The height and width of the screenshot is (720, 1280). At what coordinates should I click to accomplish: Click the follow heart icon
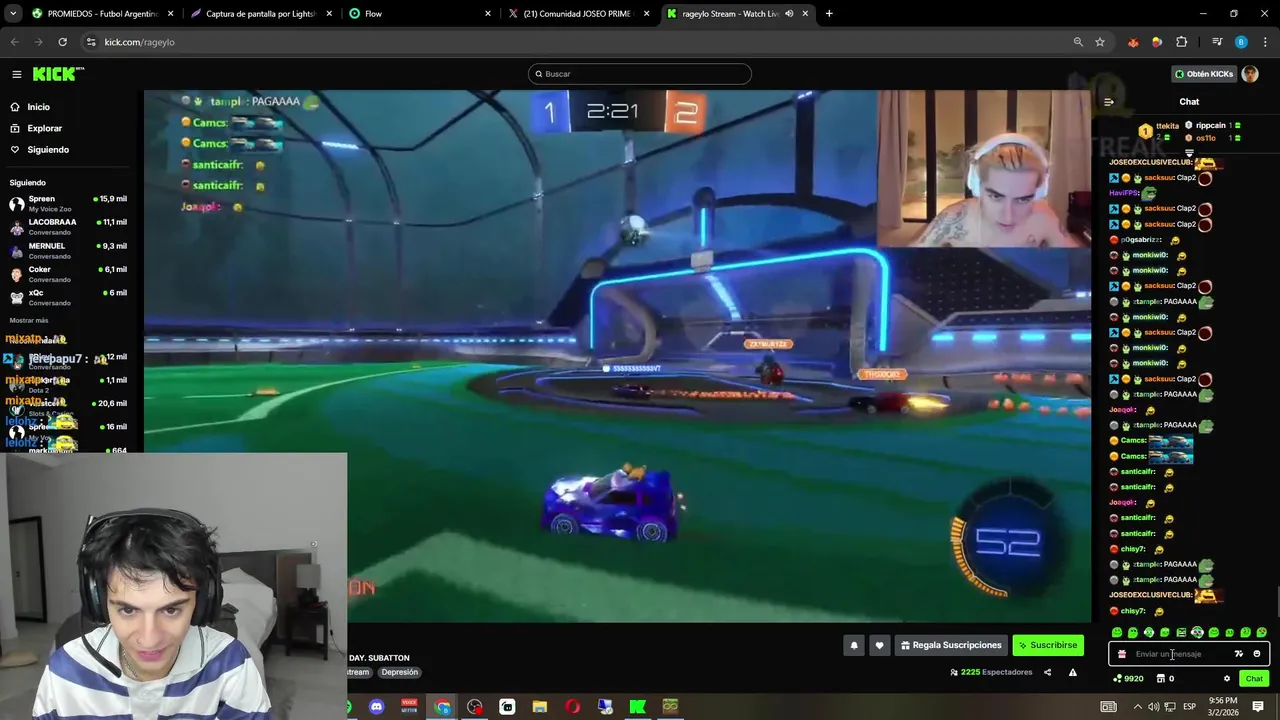click(x=879, y=646)
